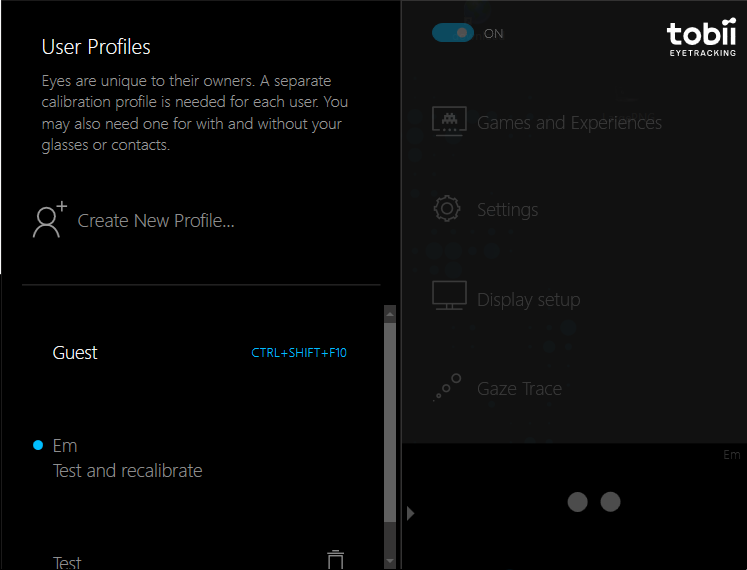The width and height of the screenshot is (747, 570).
Task: Click Test and recalibrate link
Action: point(128,471)
